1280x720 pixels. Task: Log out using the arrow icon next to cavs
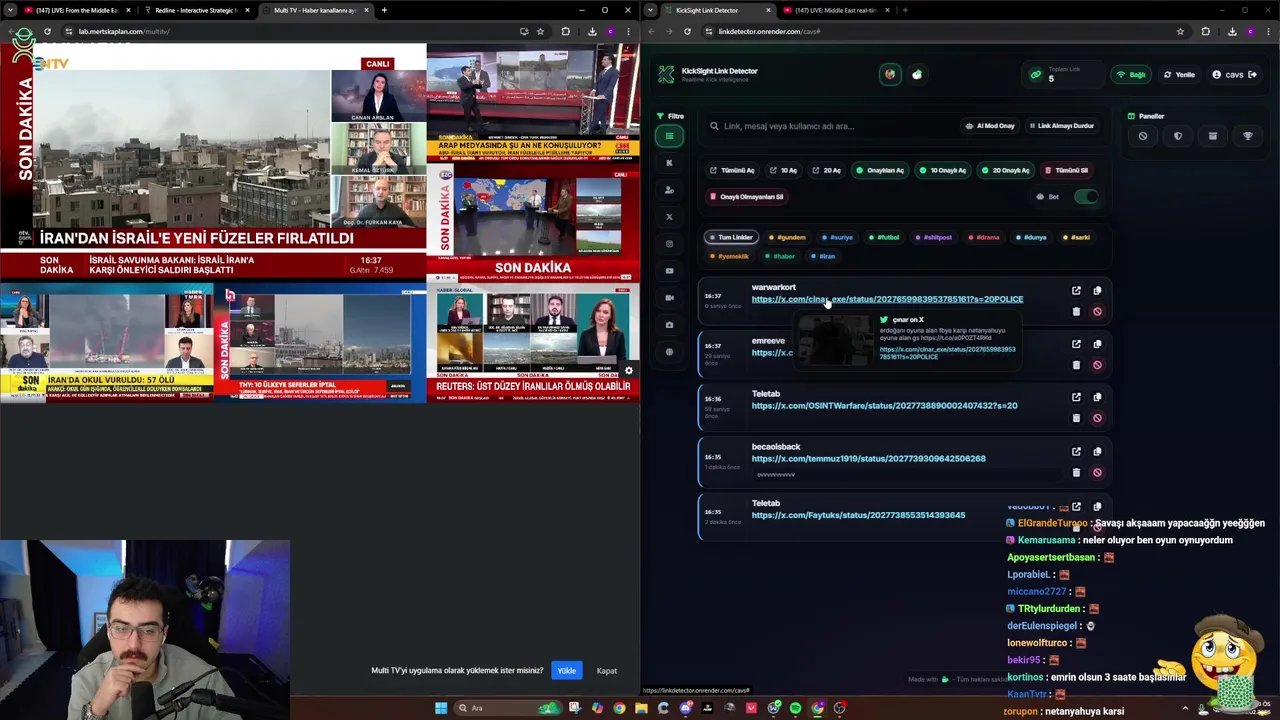[1252, 75]
